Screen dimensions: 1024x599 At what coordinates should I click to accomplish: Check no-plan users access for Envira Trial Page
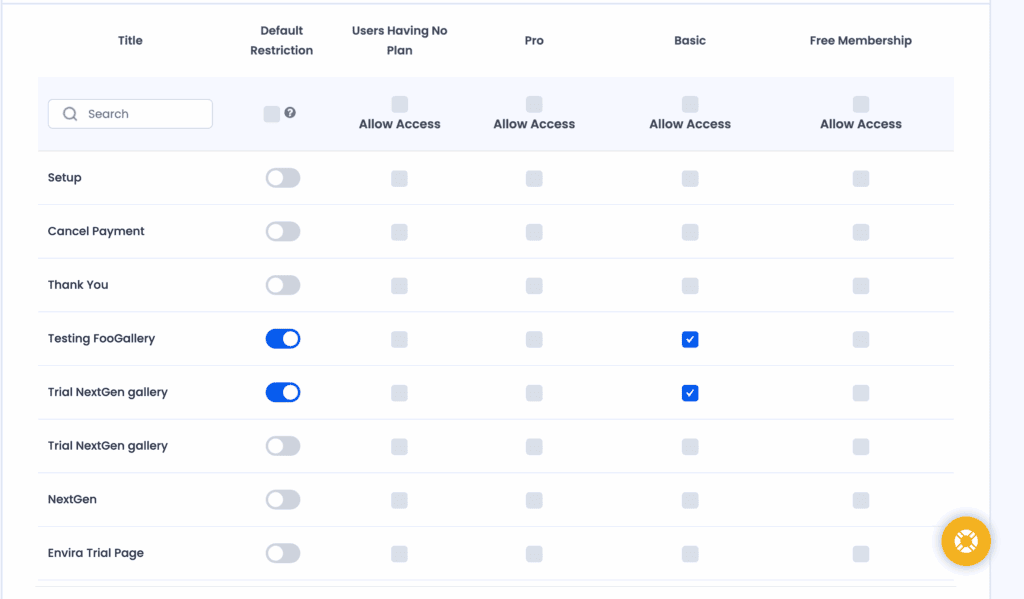click(x=400, y=553)
